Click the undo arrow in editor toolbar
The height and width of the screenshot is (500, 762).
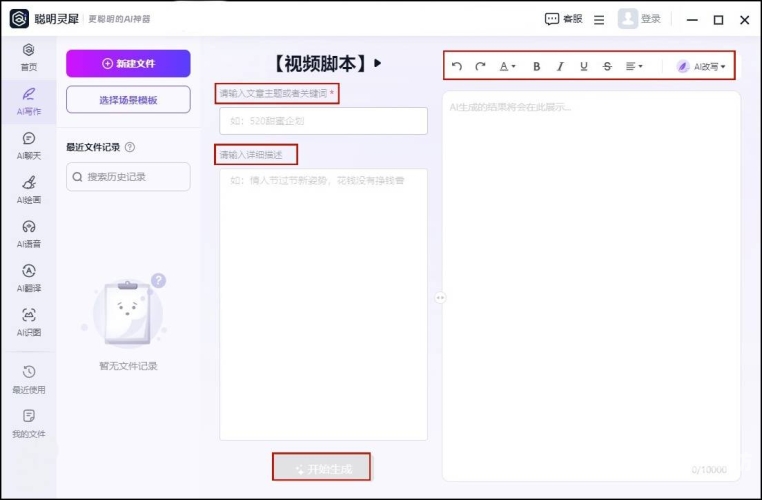coord(457,66)
